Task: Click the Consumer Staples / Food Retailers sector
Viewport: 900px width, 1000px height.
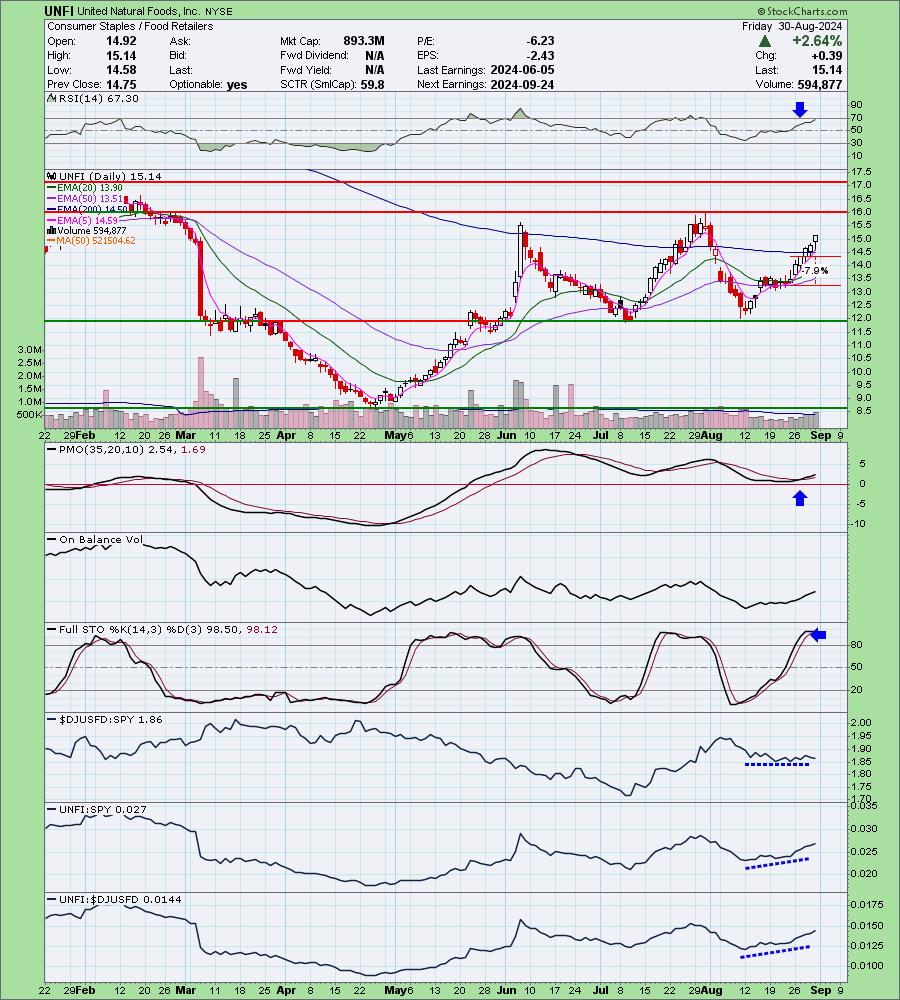Action: coord(130,26)
